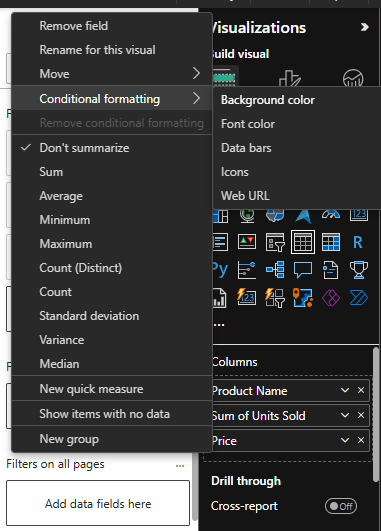The image size is (381, 531).
Task: Open Conditional formatting submenu
Action: [x=112, y=99]
